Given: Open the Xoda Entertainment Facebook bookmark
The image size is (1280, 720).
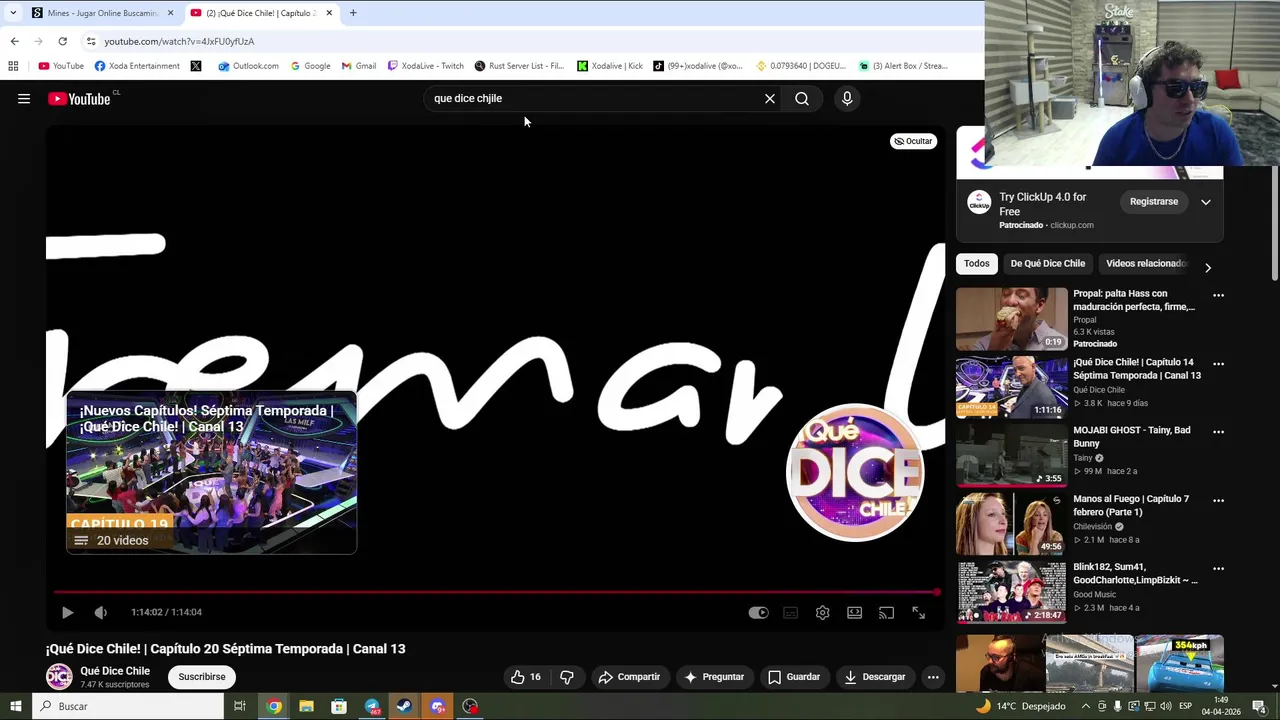Looking at the screenshot, I should [x=137, y=66].
